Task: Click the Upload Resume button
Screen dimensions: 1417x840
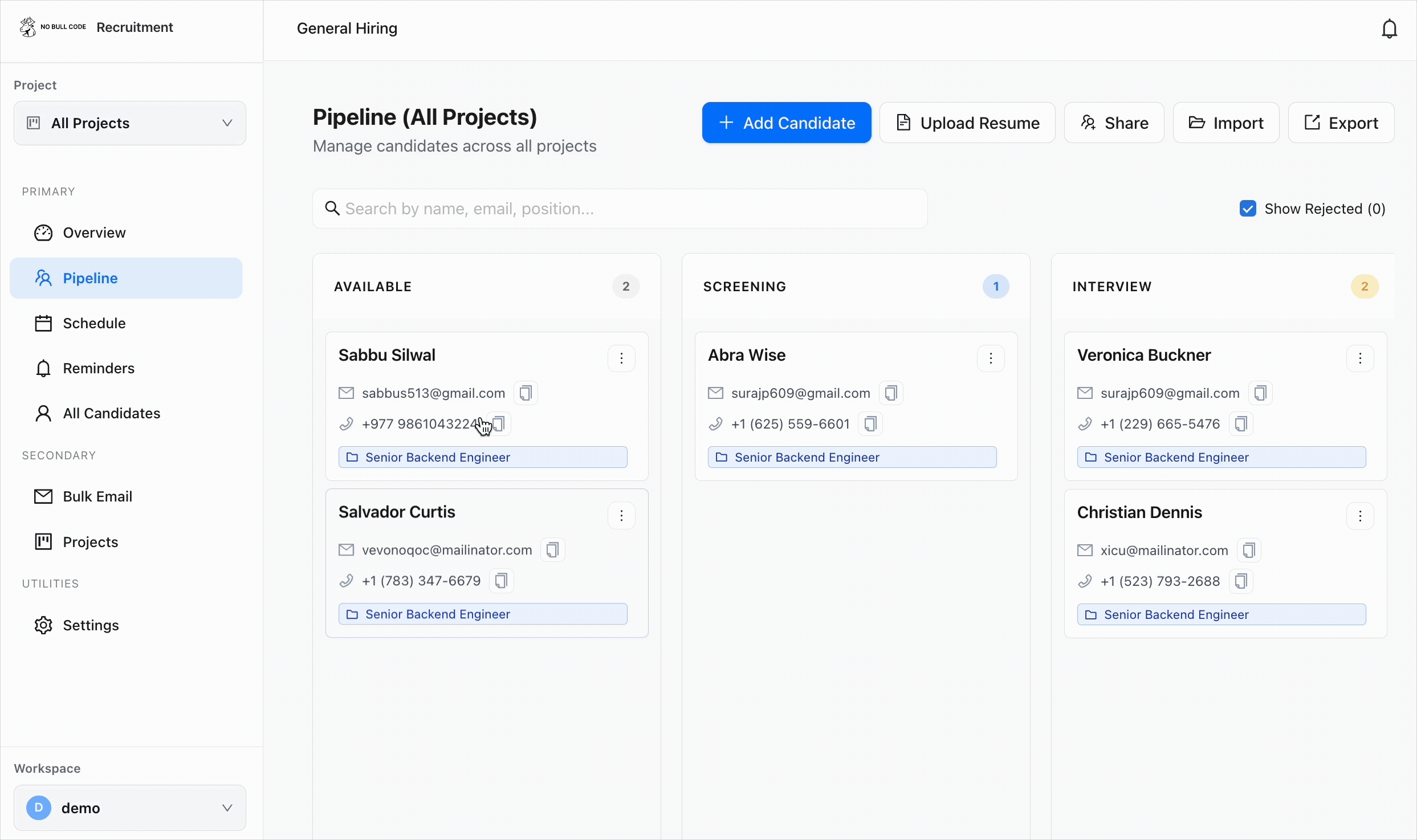Action: click(967, 123)
